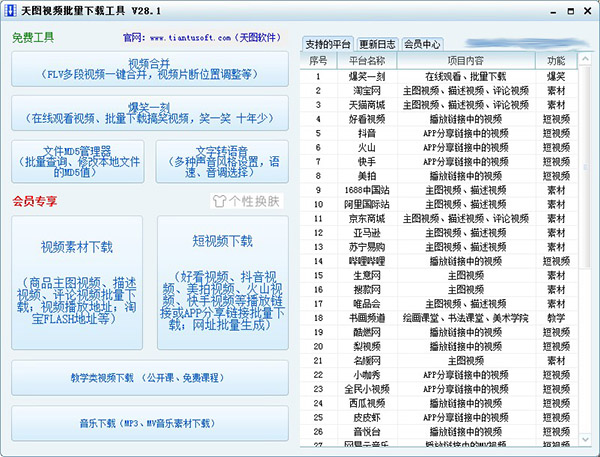
Task: Select row 名膜网 in platform list
Action: click(x=439, y=361)
